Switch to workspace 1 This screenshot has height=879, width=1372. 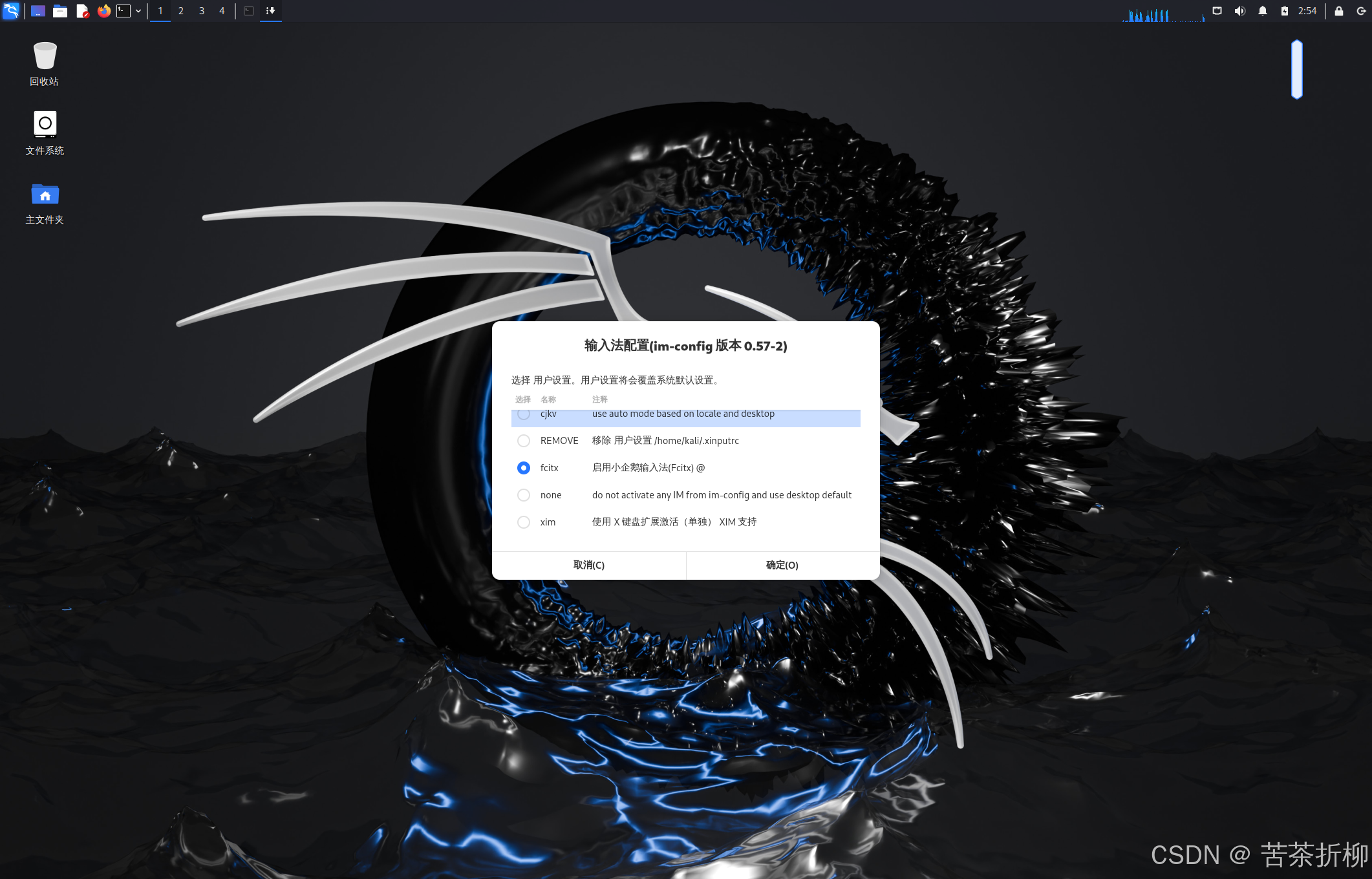[x=160, y=11]
